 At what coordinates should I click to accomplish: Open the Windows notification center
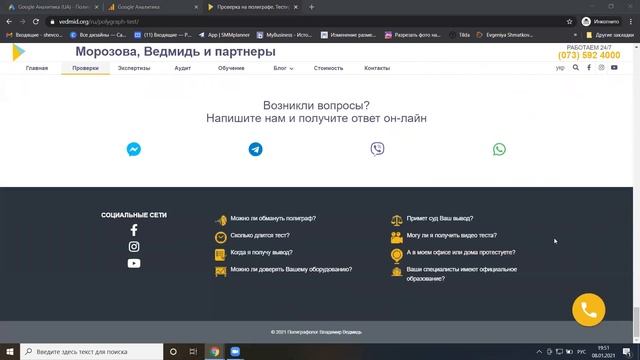(x=627, y=352)
